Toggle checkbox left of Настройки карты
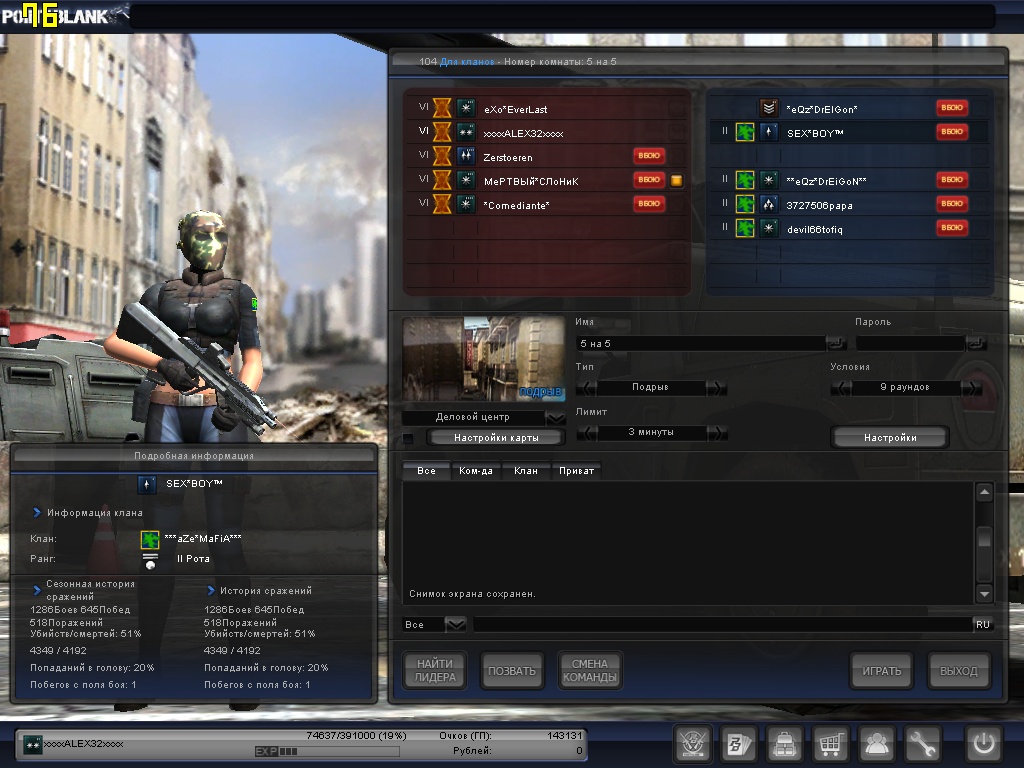Viewport: 1024px width, 768px height. tap(408, 438)
